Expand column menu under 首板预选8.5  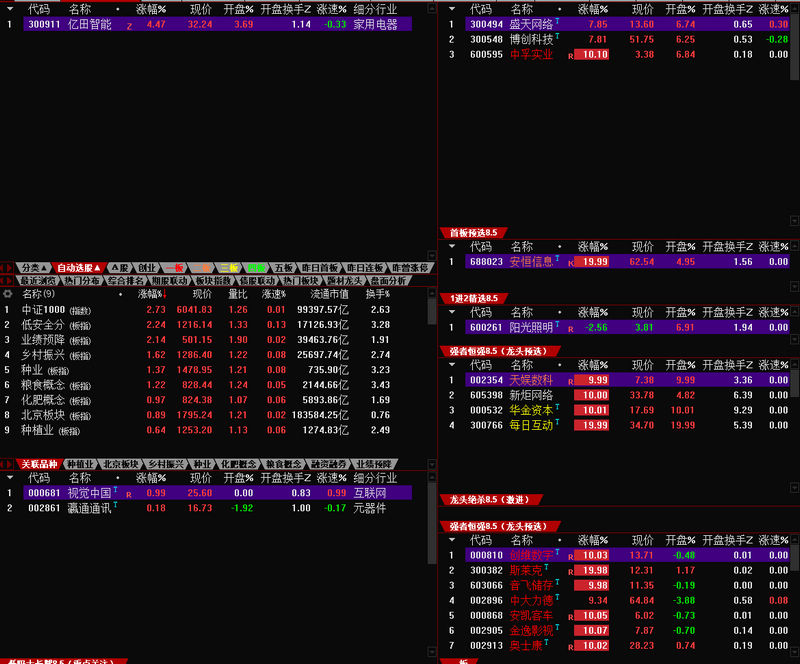[x=452, y=247]
